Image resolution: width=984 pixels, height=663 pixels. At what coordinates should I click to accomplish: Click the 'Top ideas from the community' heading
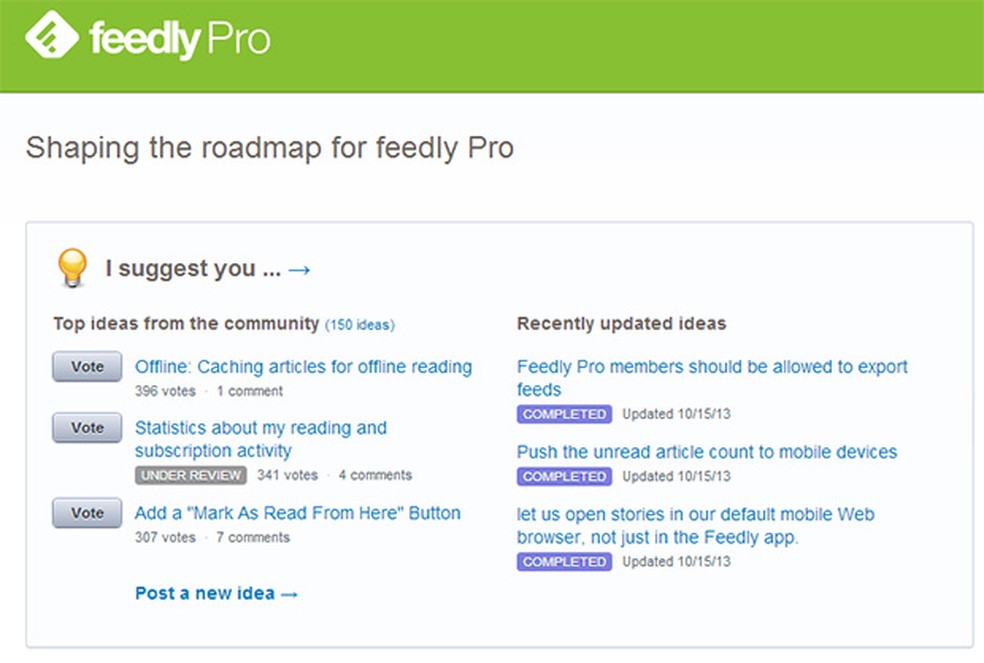click(185, 323)
